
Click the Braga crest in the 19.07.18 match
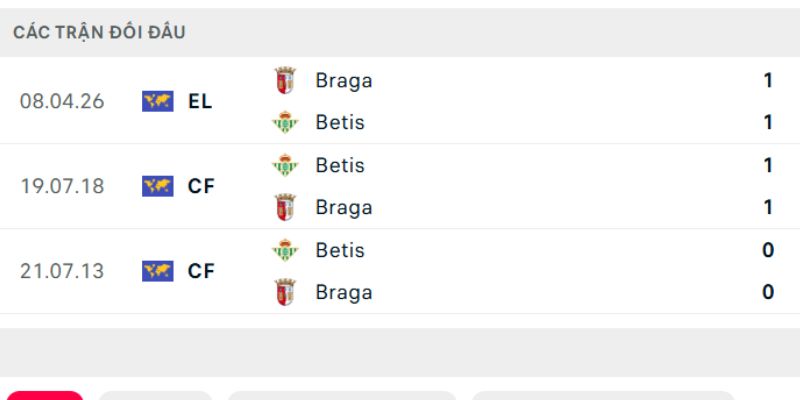[x=286, y=207]
